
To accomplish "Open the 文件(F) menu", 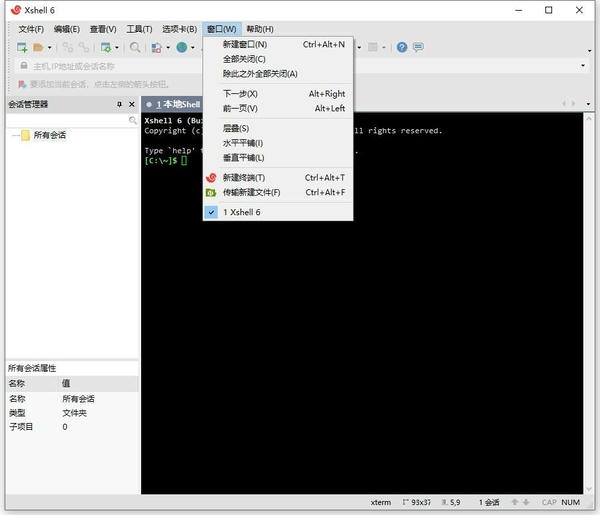I will coord(31,29).
